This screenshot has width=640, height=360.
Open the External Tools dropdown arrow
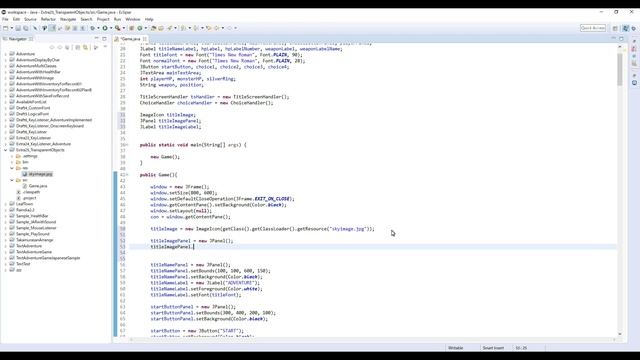(124, 28)
